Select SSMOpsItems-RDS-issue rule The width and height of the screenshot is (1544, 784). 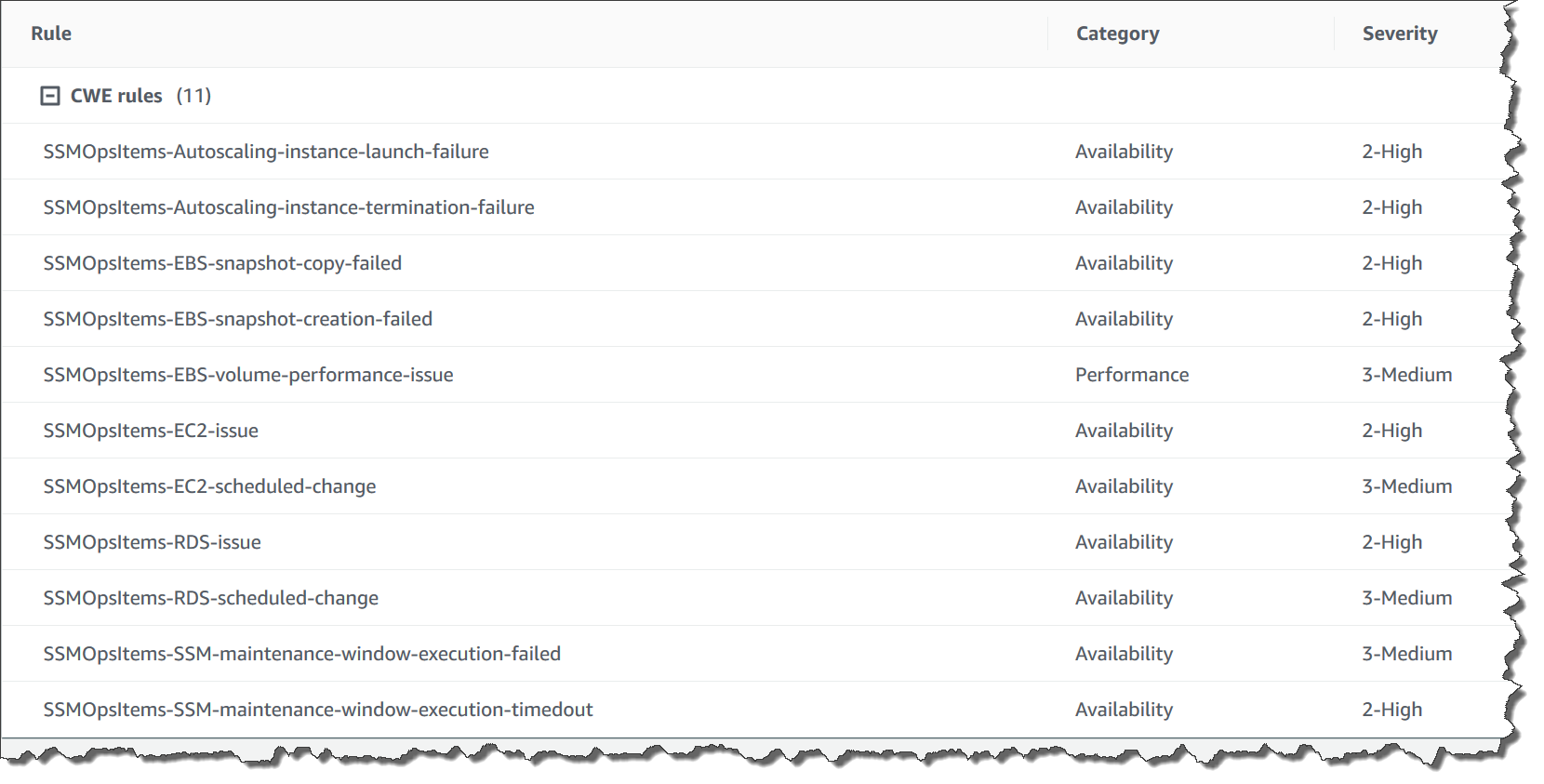pos(152,542)
